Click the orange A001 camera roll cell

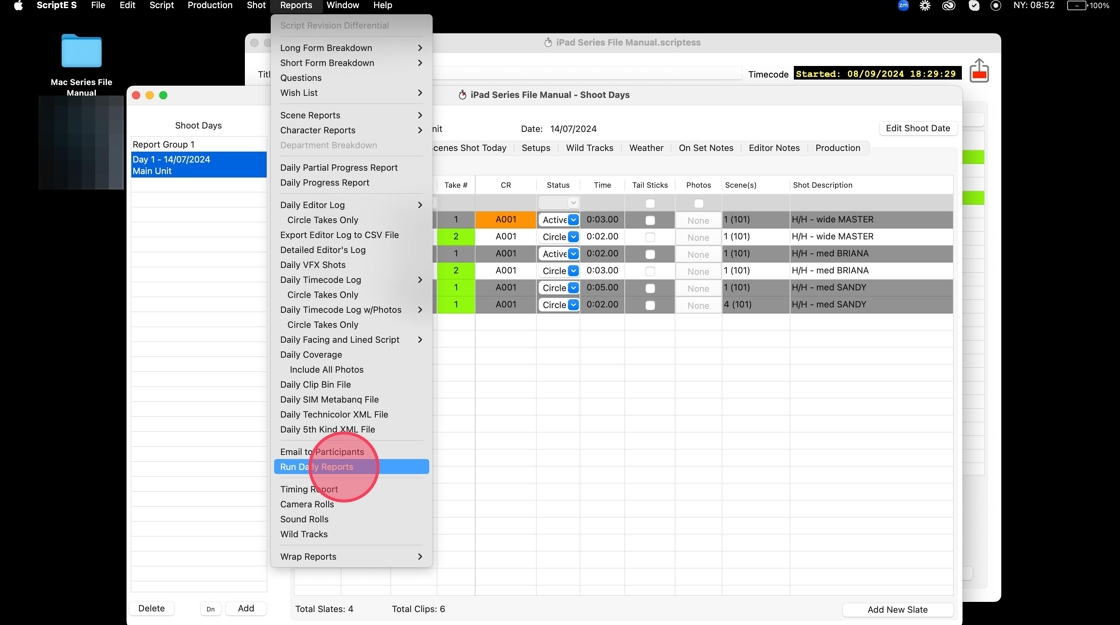click(506, 219)
